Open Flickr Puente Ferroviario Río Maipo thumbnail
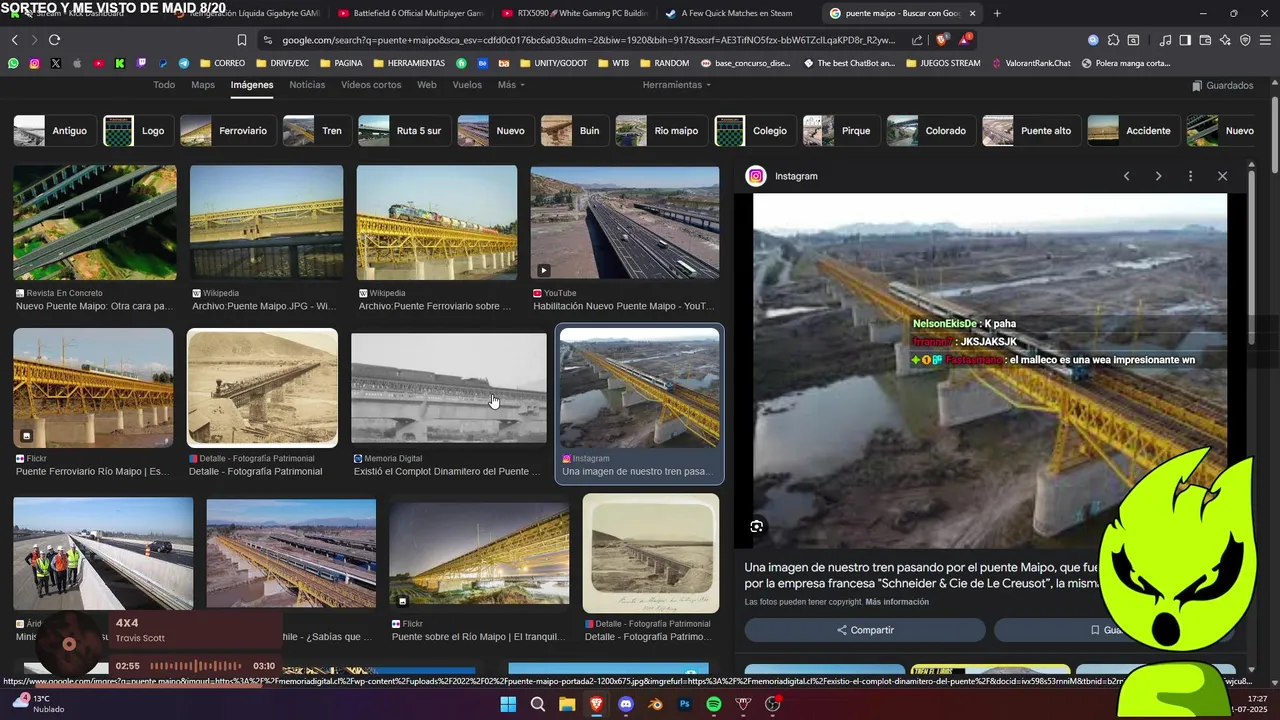This screenshot has width=1280, height=720. coord(93,387)
